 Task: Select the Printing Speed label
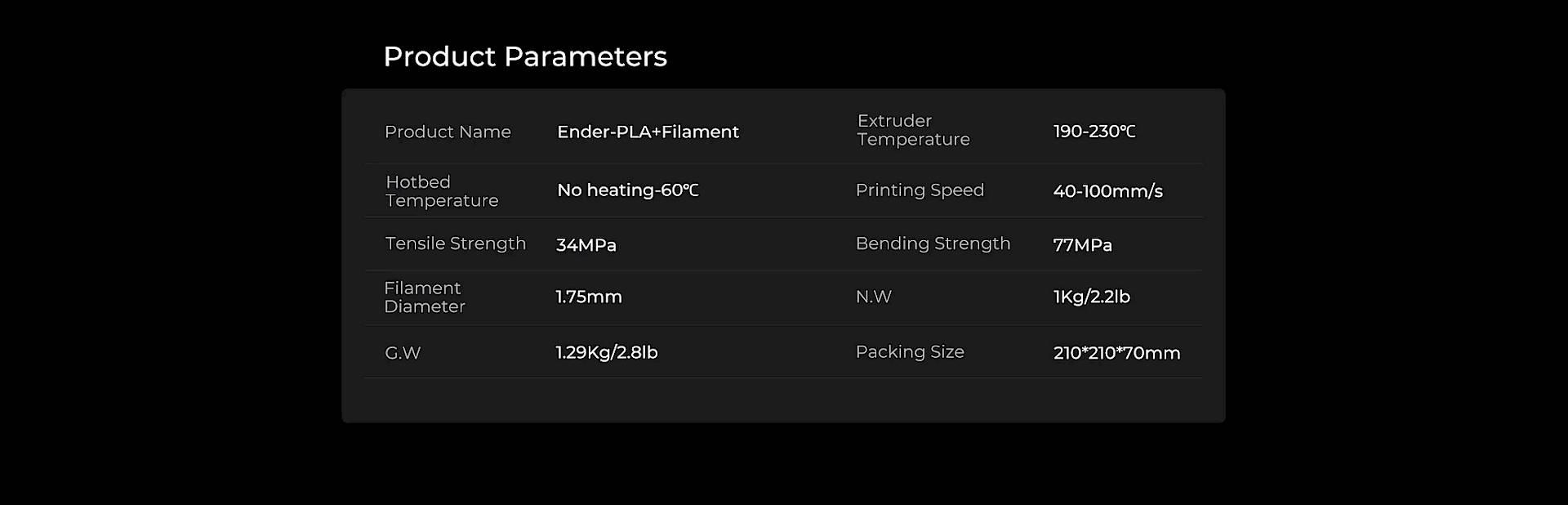coord(920,190)
